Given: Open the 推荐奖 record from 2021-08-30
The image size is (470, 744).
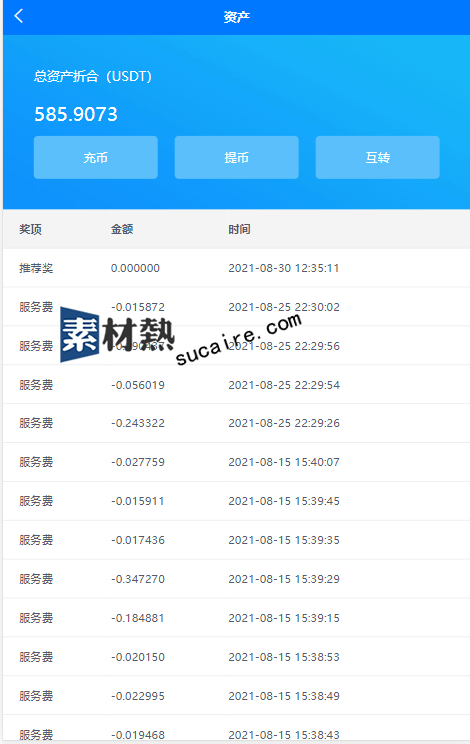Looking at the screenshot, I should [236, 268].
